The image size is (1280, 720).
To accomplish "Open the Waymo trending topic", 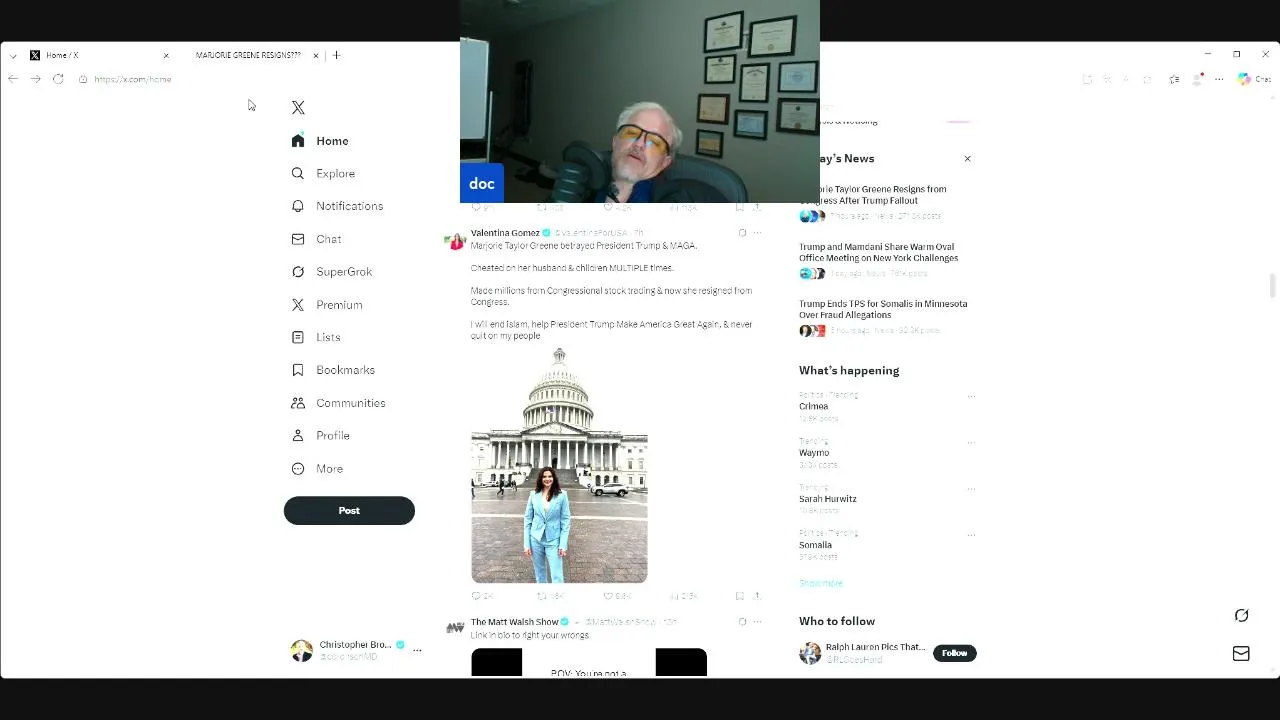I will (814, 453).
